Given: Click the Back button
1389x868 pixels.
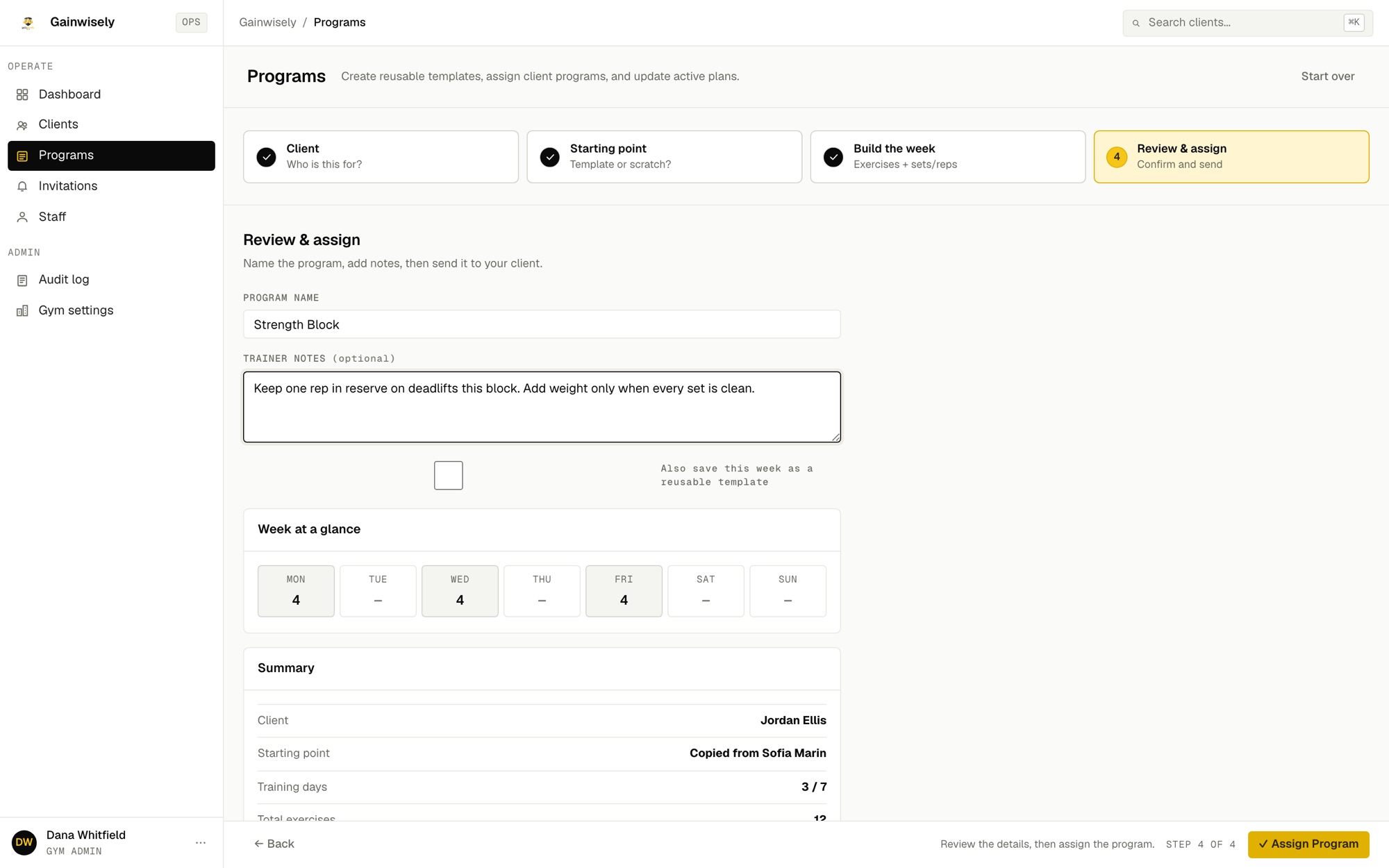Looking at the screenshot, I should [x=274, y=844].
